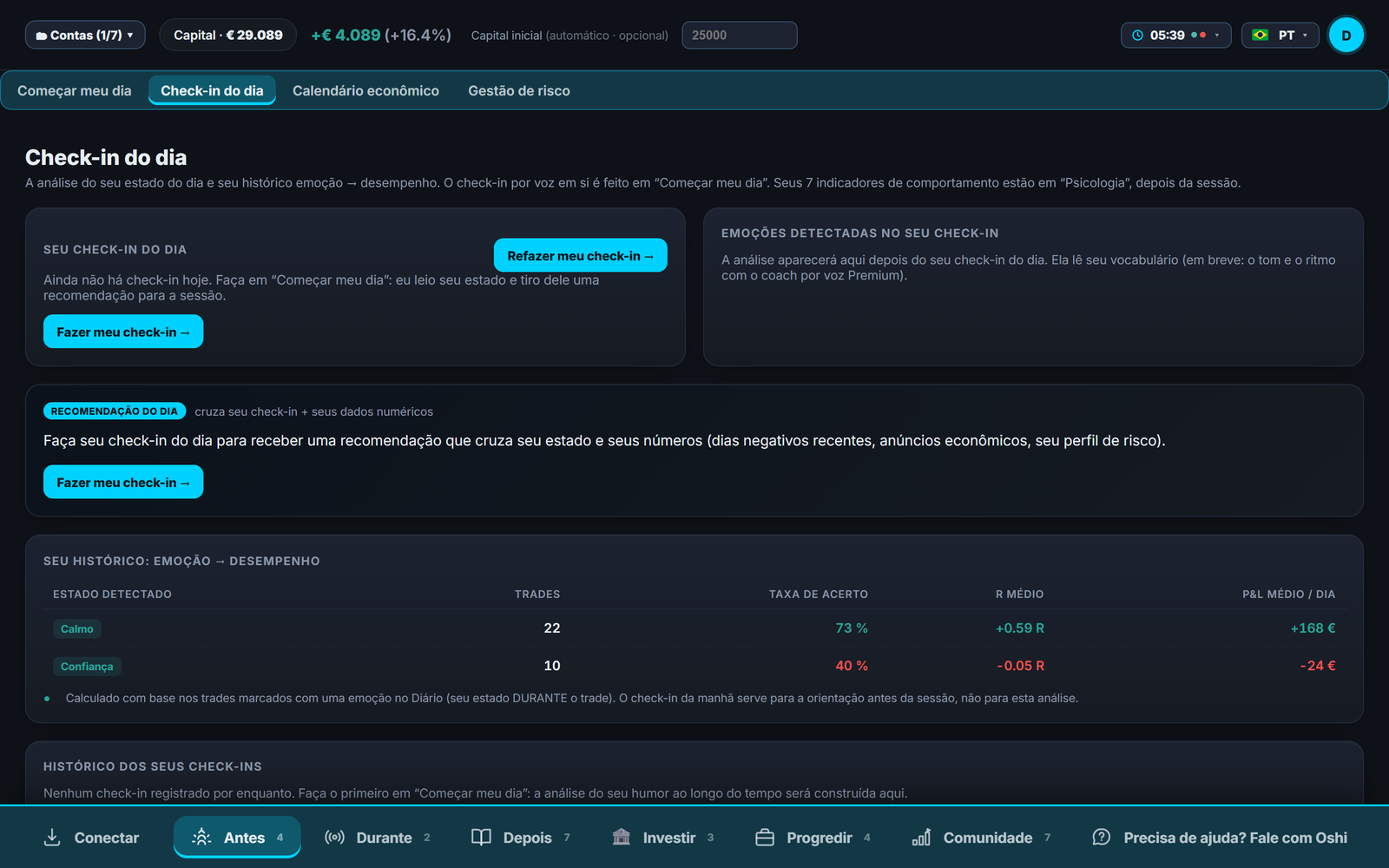Go to Começar meu dia tab
Screen dimensions: 1389x868
[x=75, y=90]
